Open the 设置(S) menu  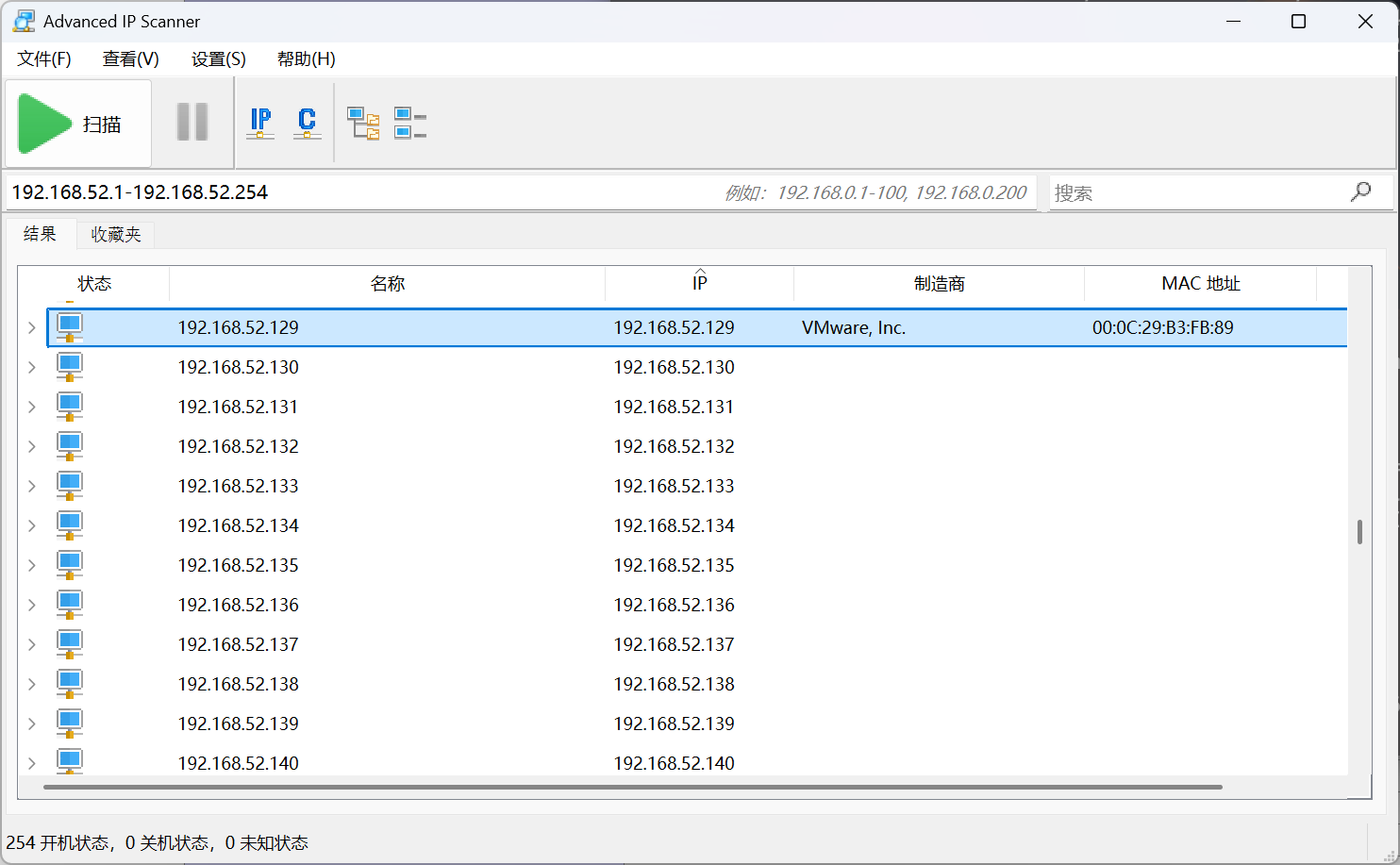click(x=218, y=59)
